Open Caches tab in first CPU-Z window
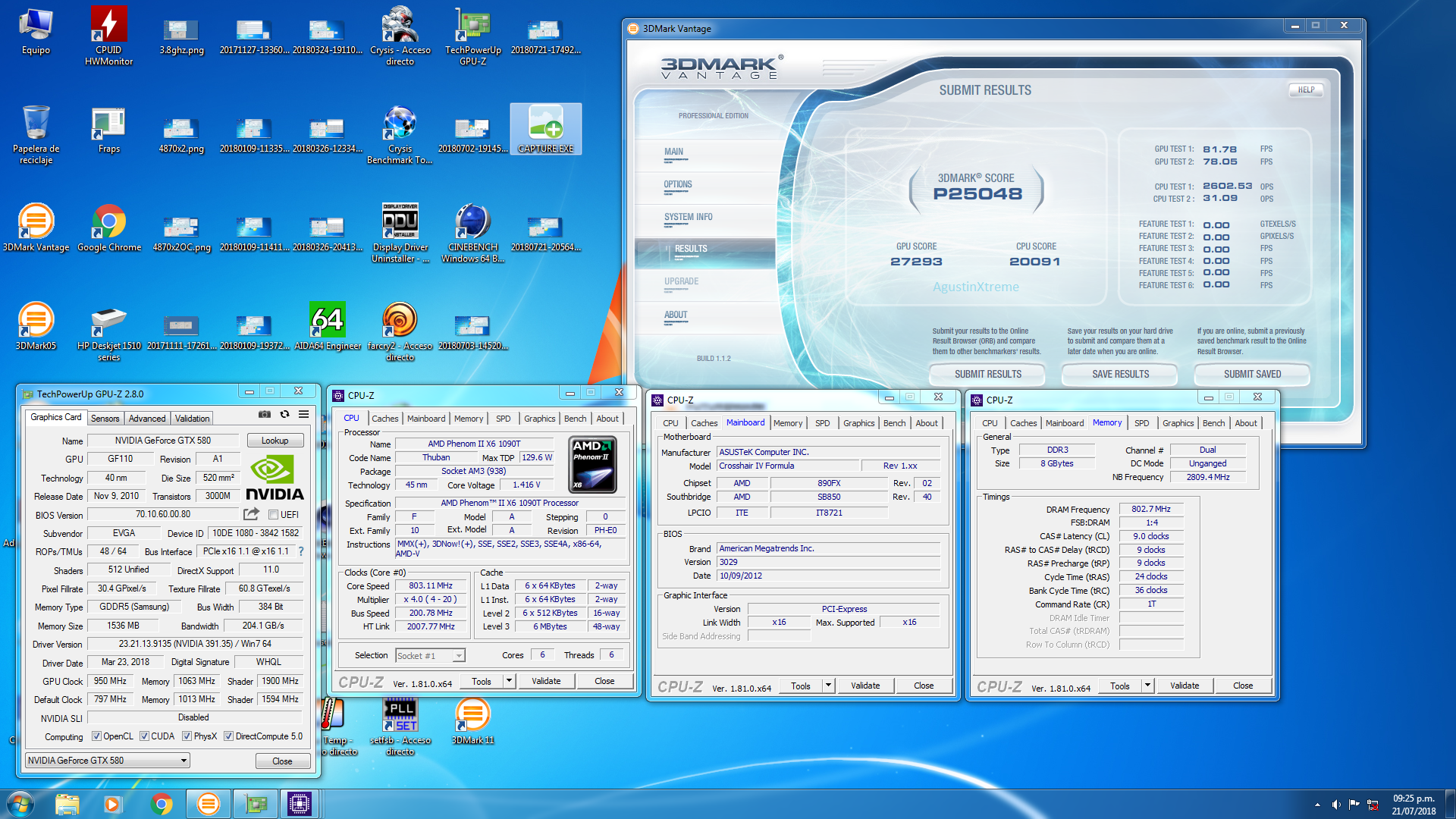This screenshot has width=1456, height=819. (x=384, y=419)
